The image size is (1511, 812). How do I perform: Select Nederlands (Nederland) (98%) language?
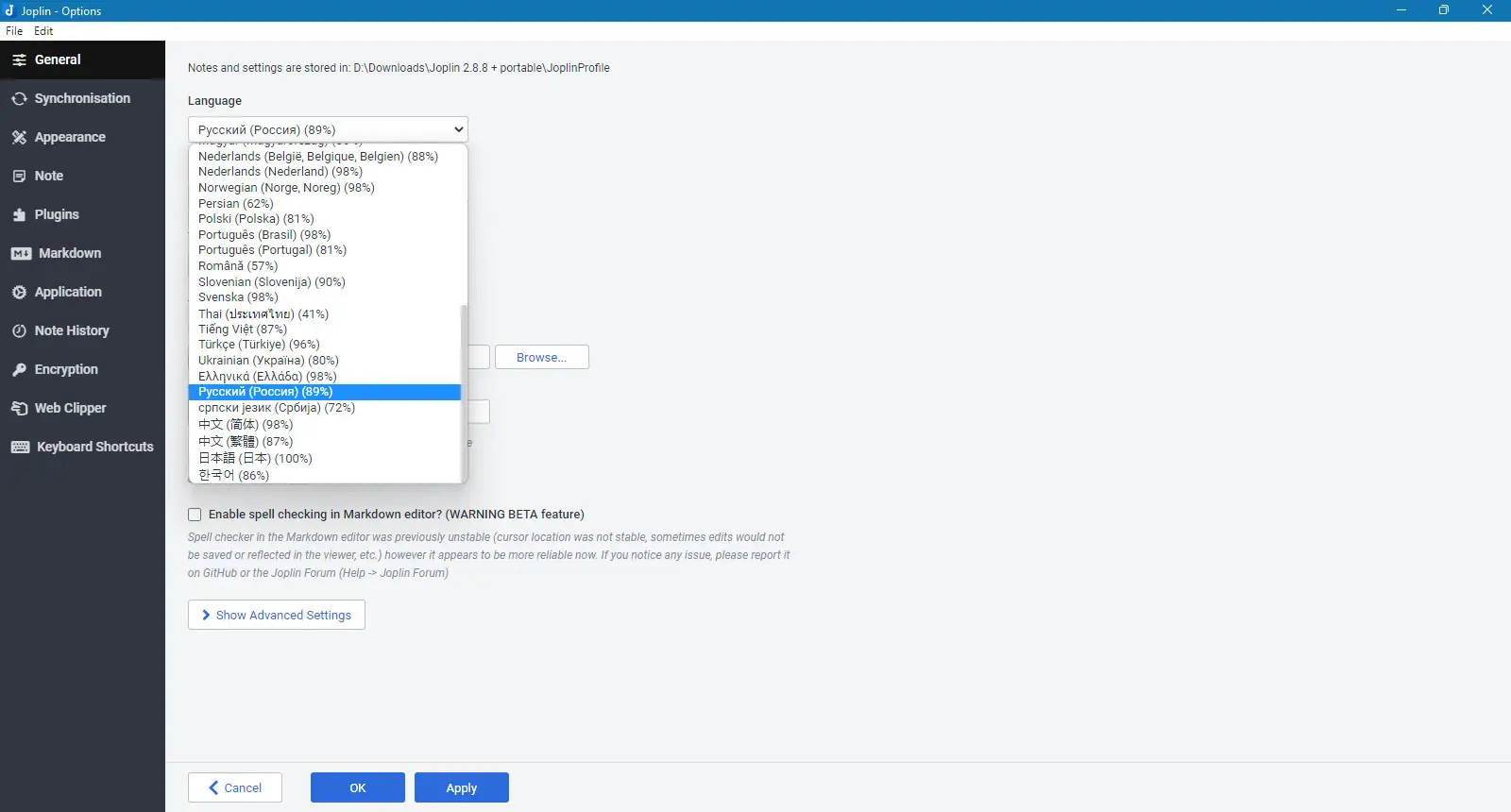(x=325, y=172)
